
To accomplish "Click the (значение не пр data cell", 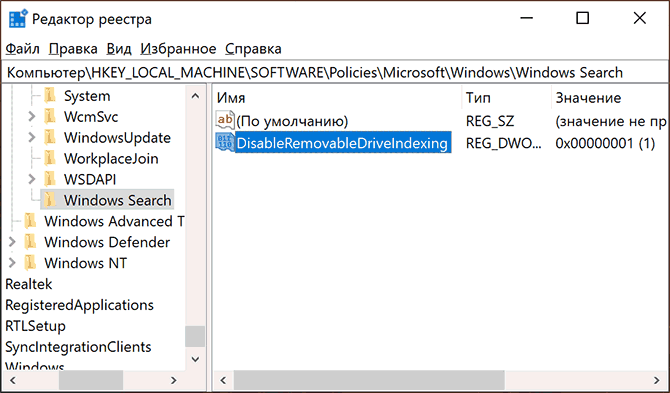I will pyautogui.click(x=611, y=121).
